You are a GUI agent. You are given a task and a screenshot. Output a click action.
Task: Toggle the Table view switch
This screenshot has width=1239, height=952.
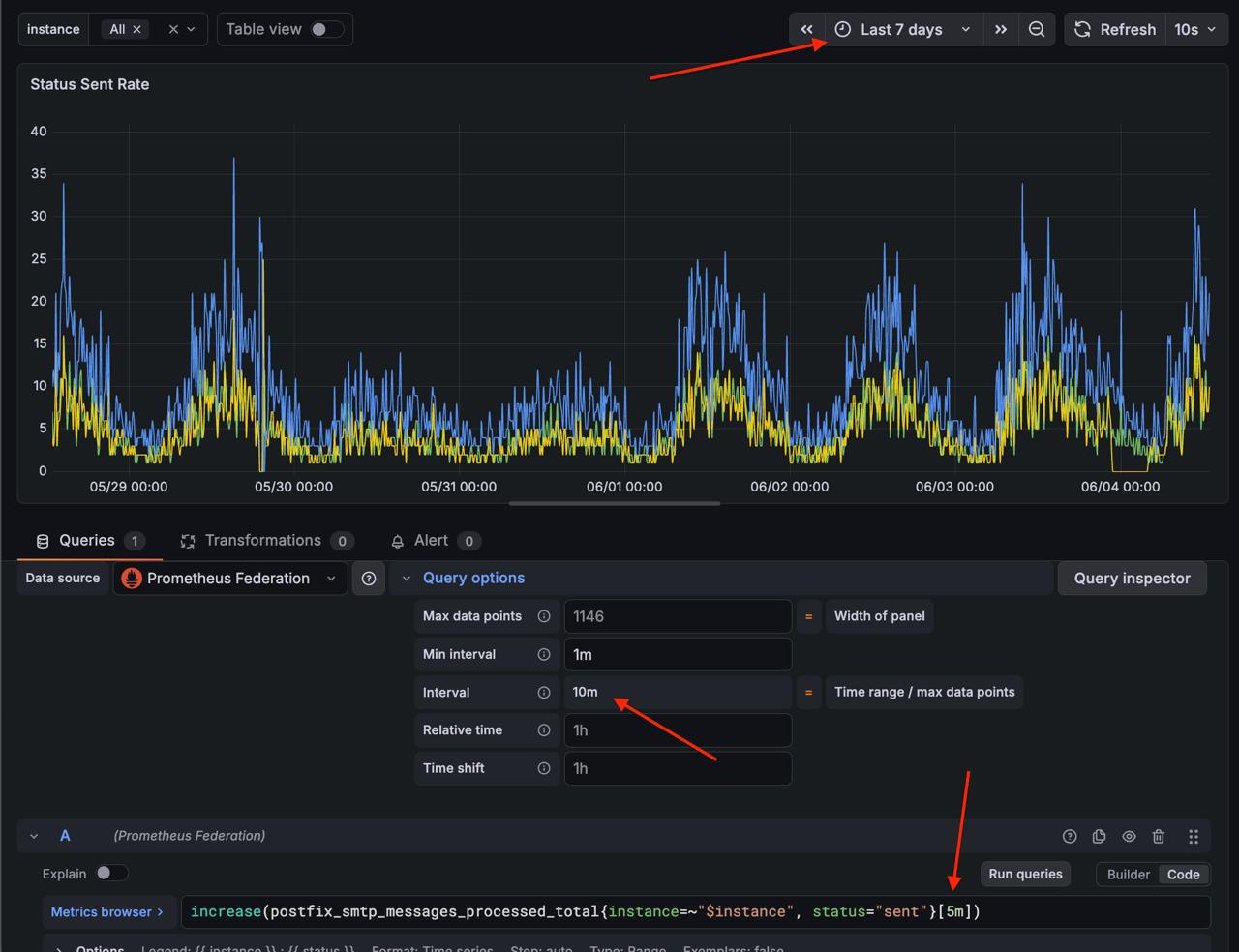coord(326,30)
